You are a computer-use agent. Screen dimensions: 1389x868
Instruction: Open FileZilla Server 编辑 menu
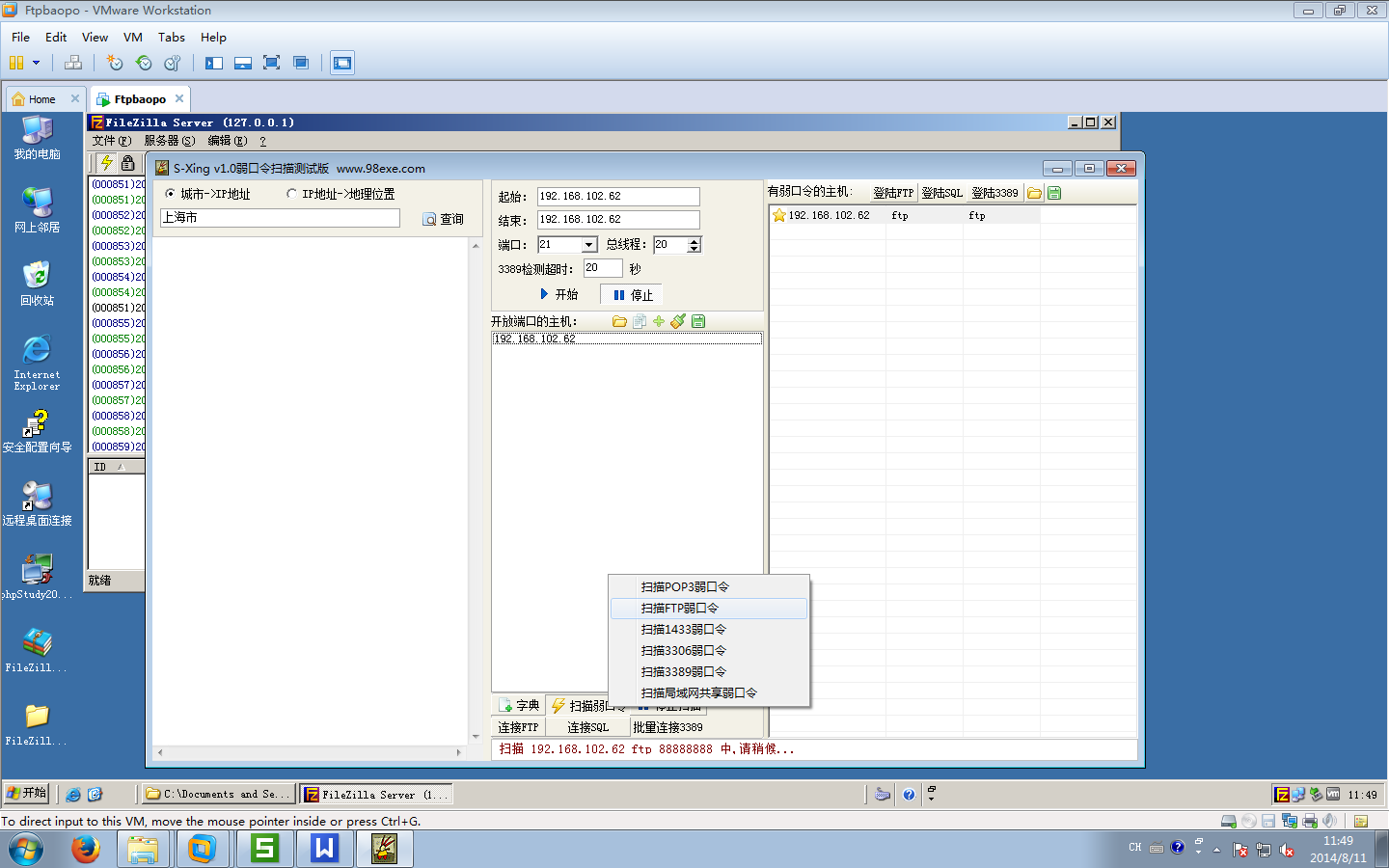click(x=227, y=141)
